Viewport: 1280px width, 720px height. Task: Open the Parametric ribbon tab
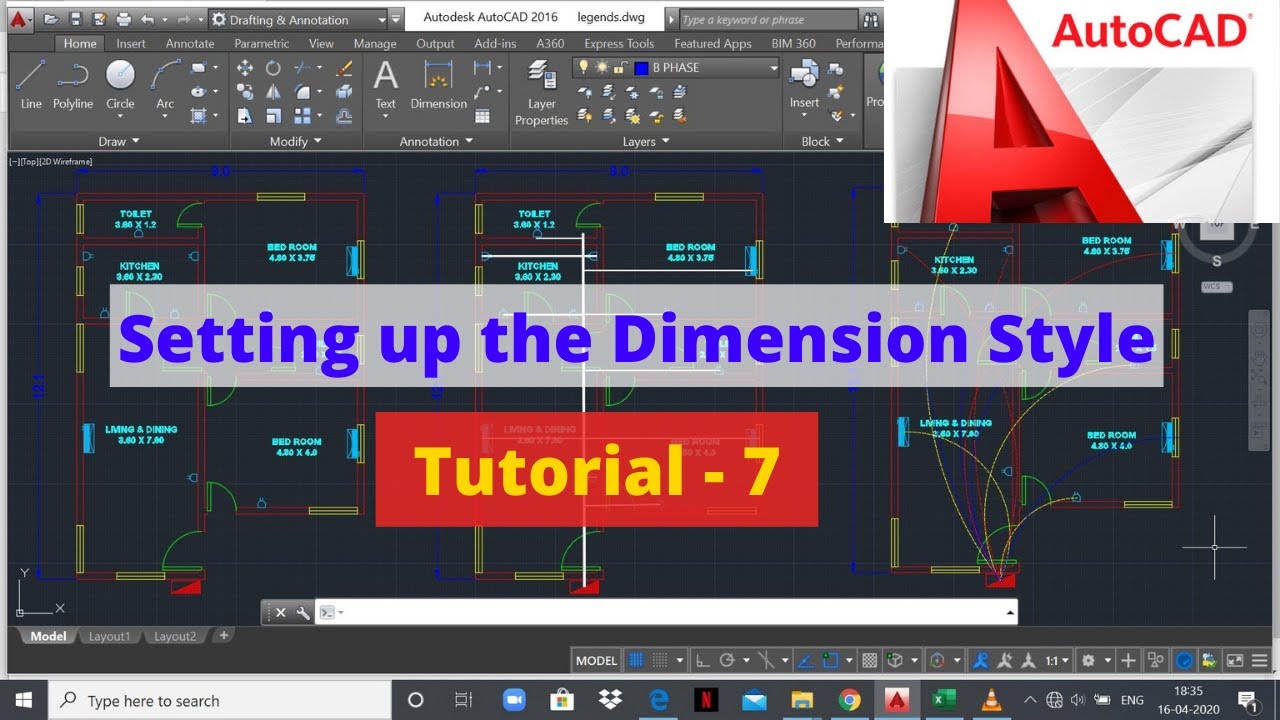261,43
